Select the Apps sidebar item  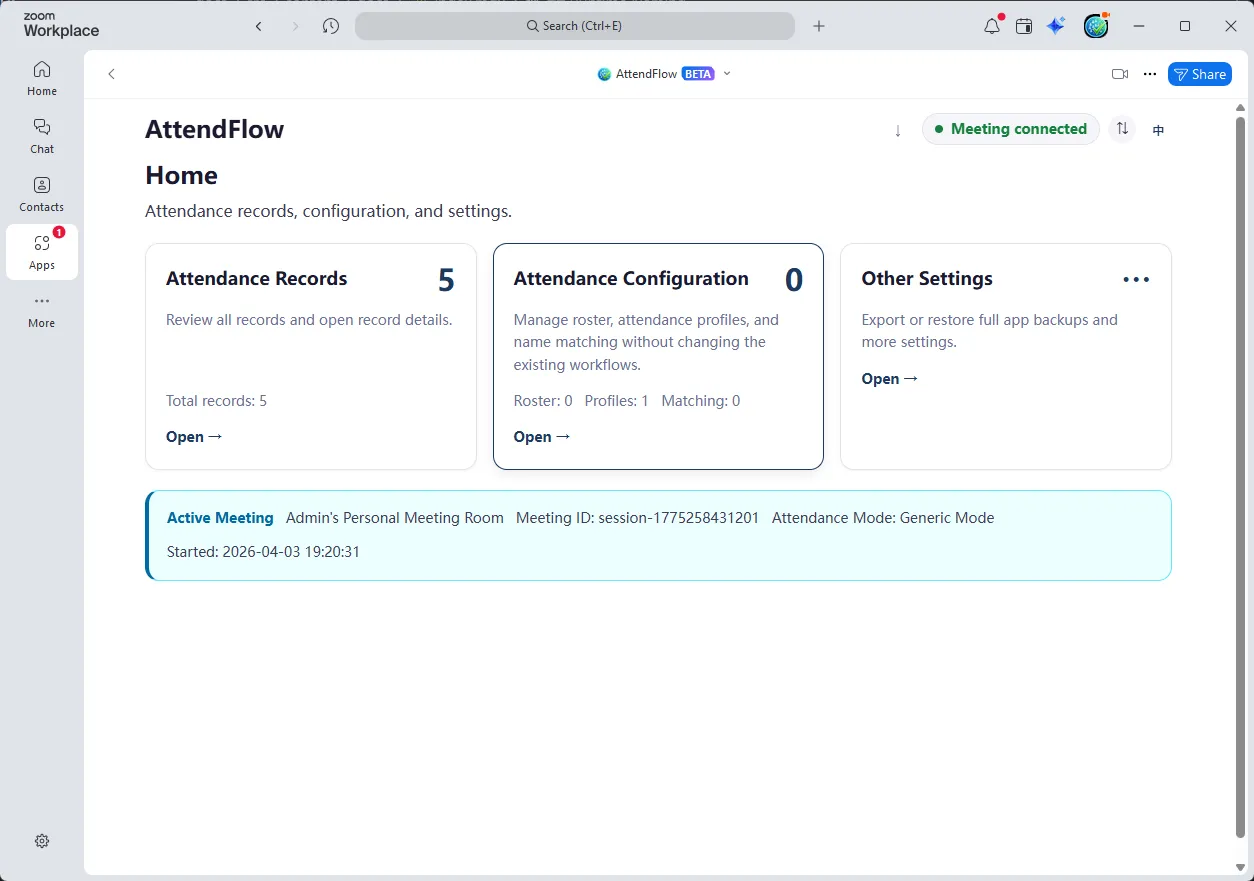click(42, 252)
